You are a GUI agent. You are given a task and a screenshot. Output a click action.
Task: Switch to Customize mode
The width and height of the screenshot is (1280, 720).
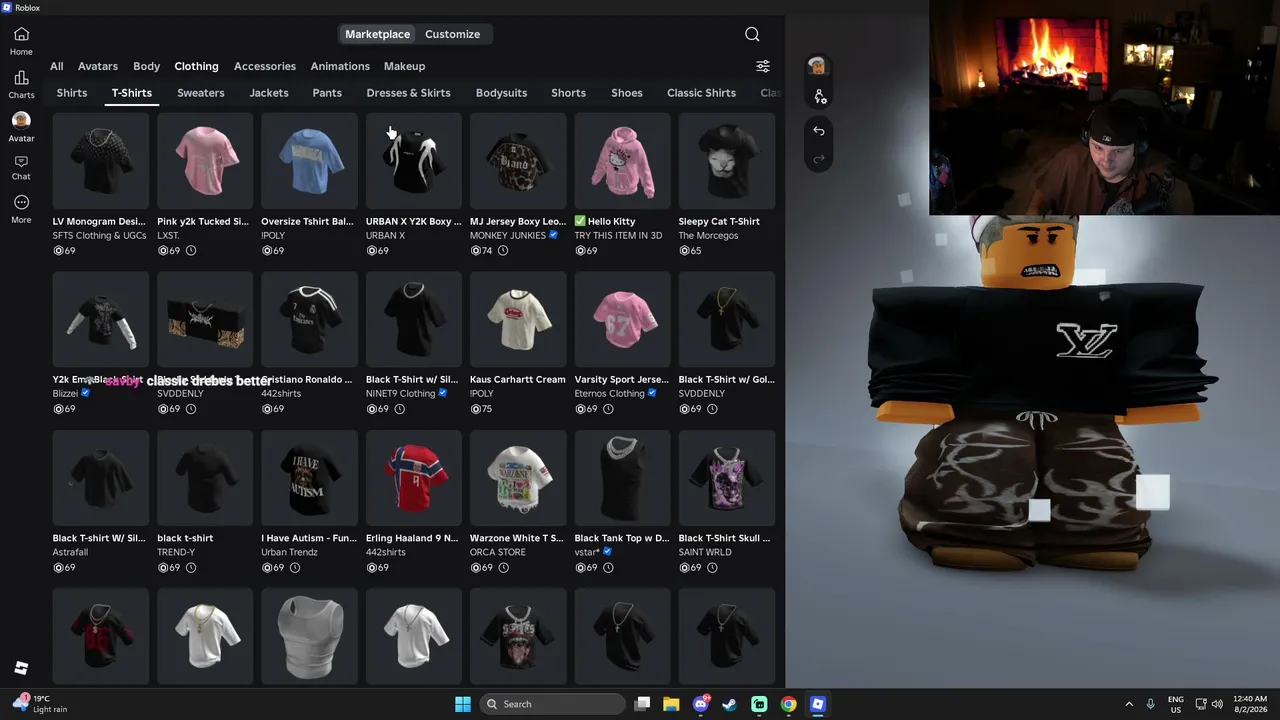[x=452, y=34]
